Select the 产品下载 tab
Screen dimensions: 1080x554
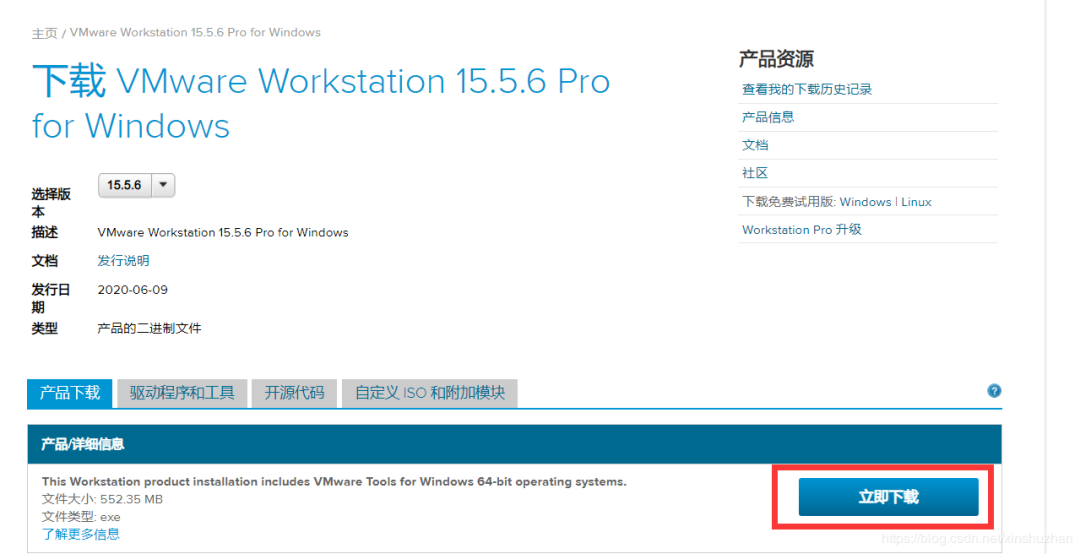[x=70, y=393]
